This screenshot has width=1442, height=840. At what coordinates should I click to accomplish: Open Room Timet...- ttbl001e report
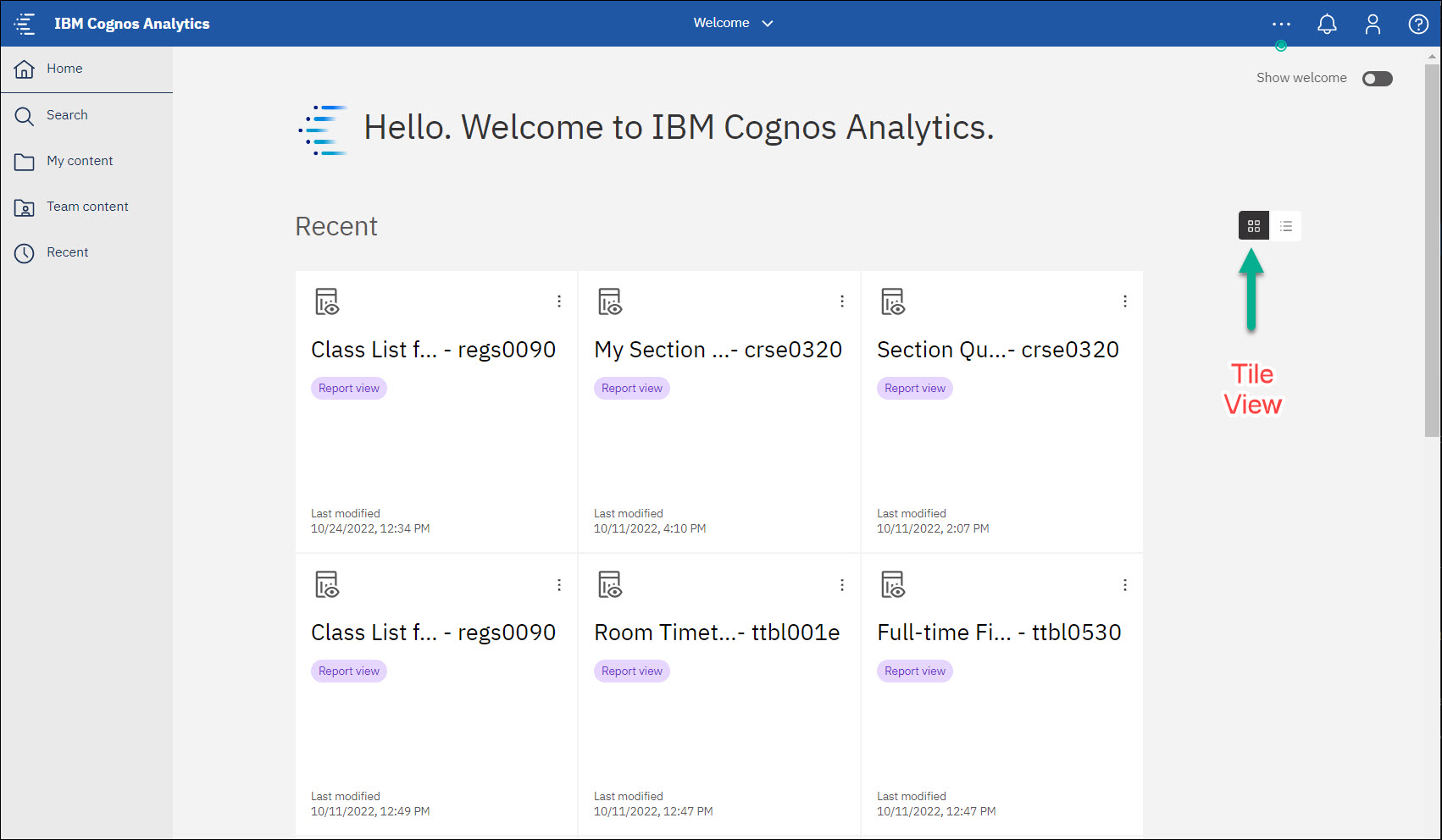click(x=717, y=633)
